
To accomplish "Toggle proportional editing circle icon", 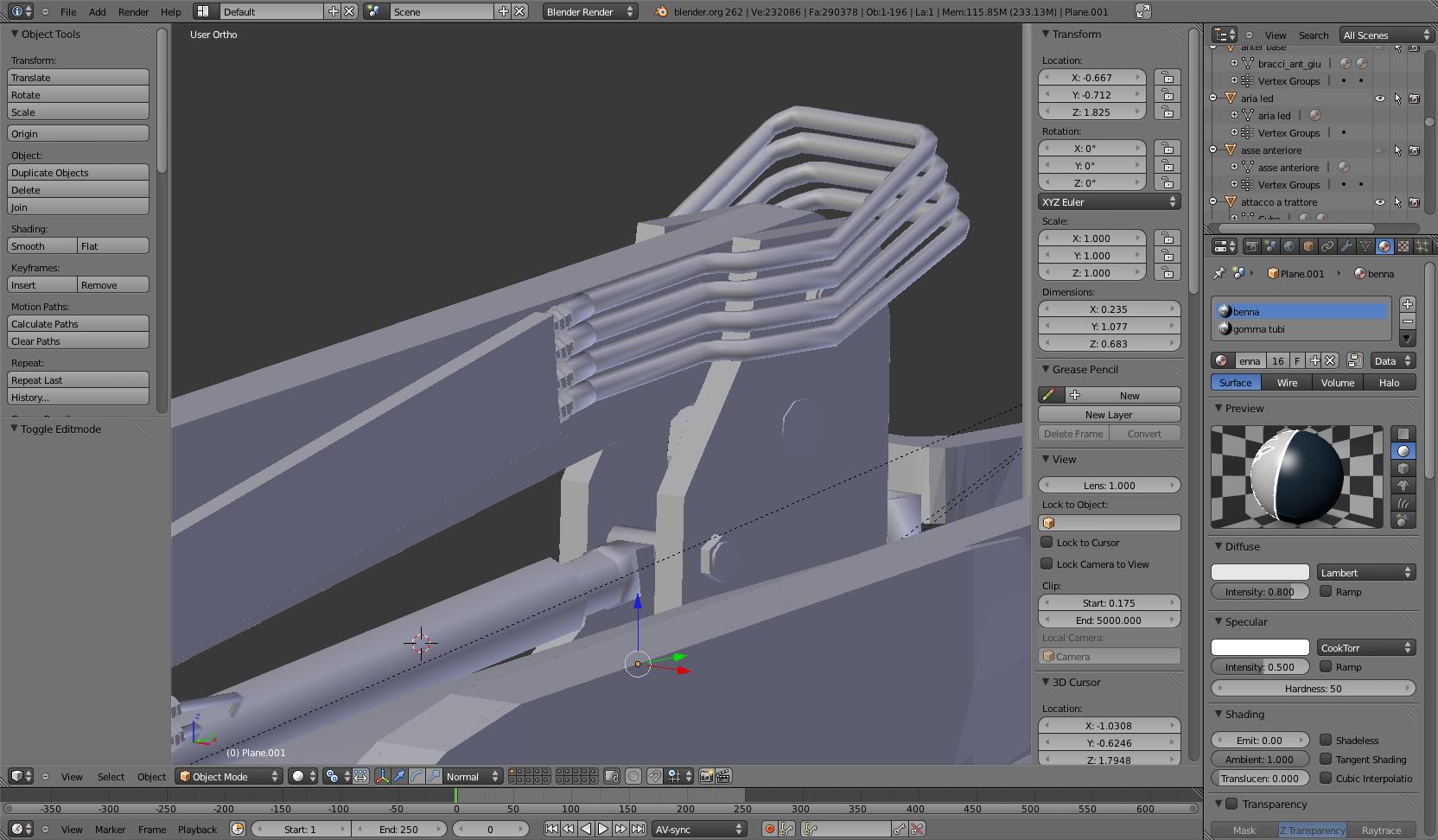I will pos(633,776).
